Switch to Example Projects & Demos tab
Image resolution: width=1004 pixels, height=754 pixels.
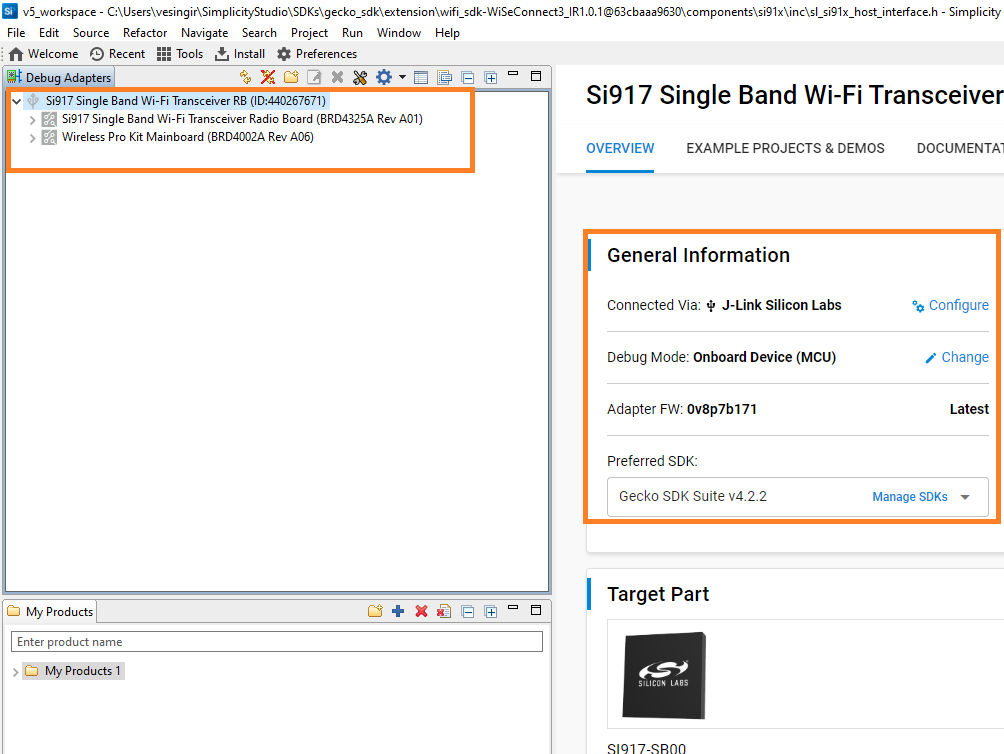pos(785,148)
